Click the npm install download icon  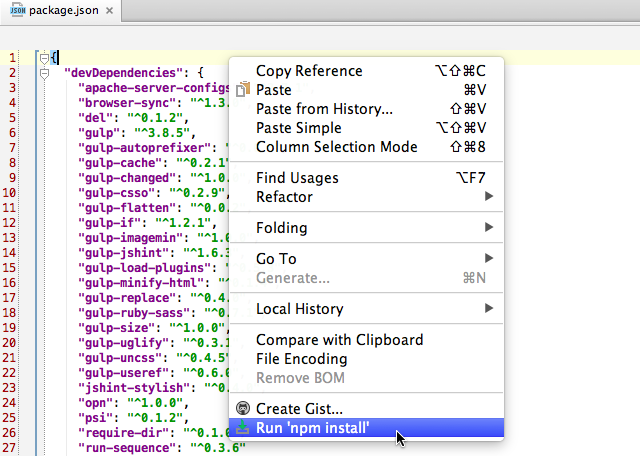pyautogui.click(x=242, y=428)
